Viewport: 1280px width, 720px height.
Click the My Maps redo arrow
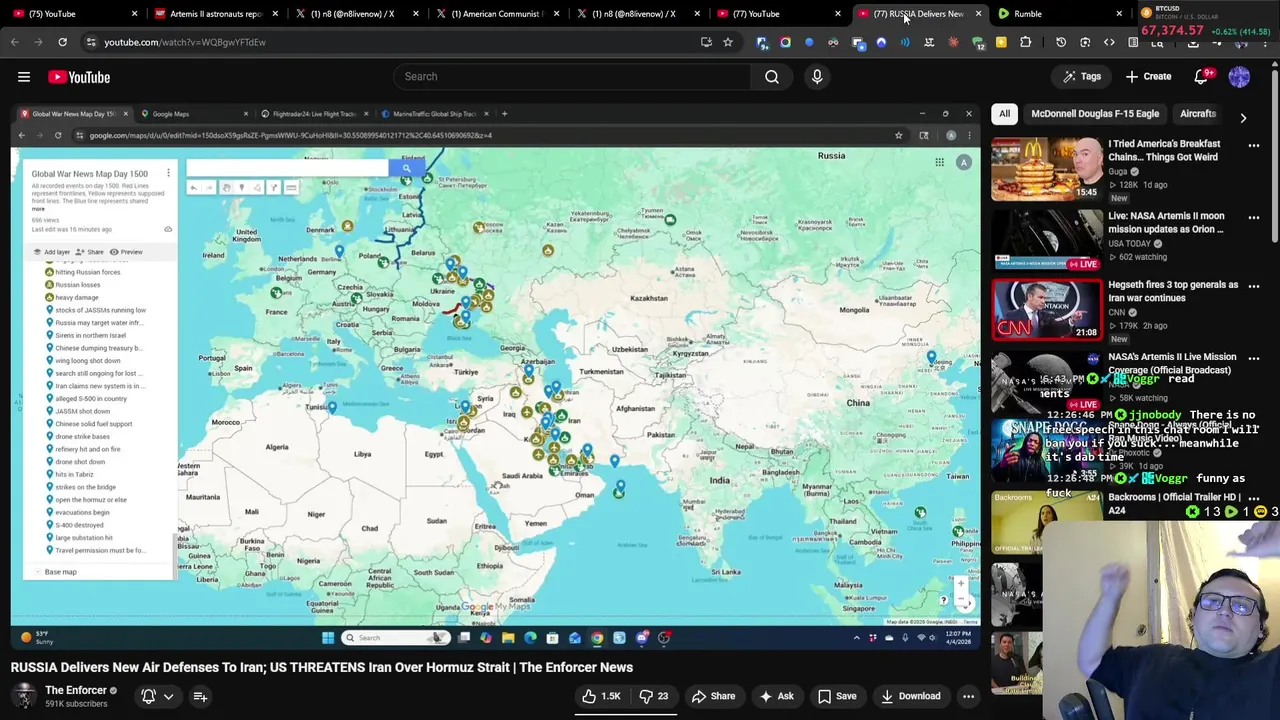click(209, 188)
